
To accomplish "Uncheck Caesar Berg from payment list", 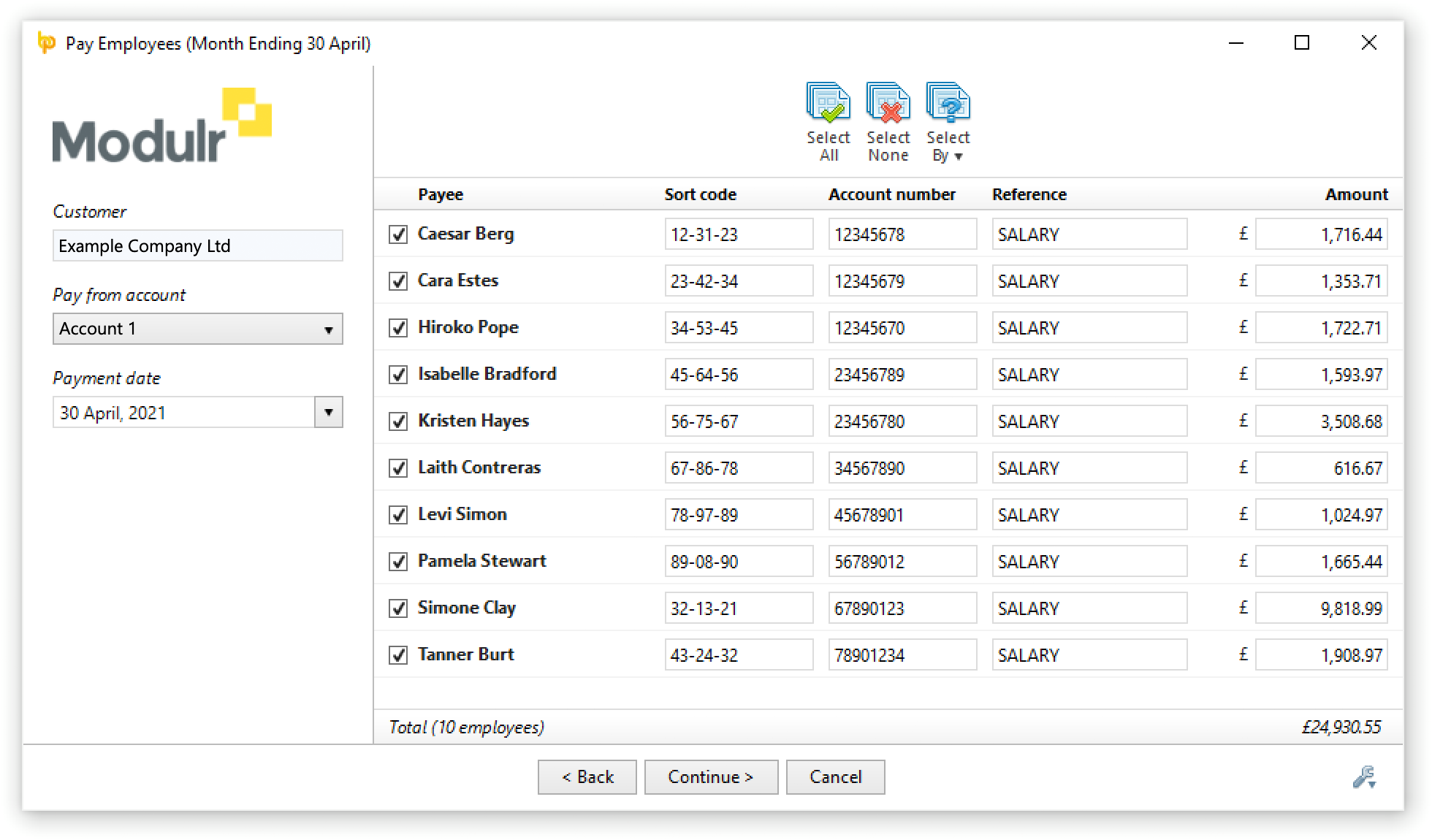I will (396, 234).
